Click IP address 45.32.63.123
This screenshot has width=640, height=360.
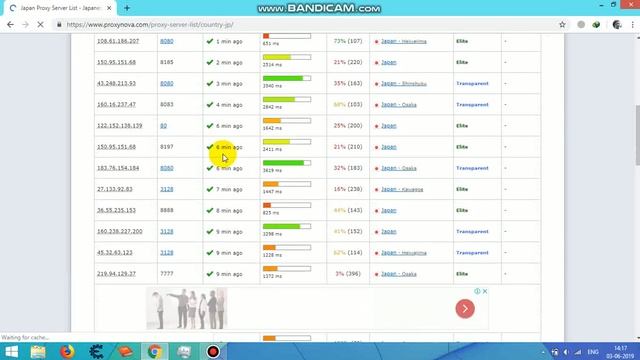coord(115,253)
